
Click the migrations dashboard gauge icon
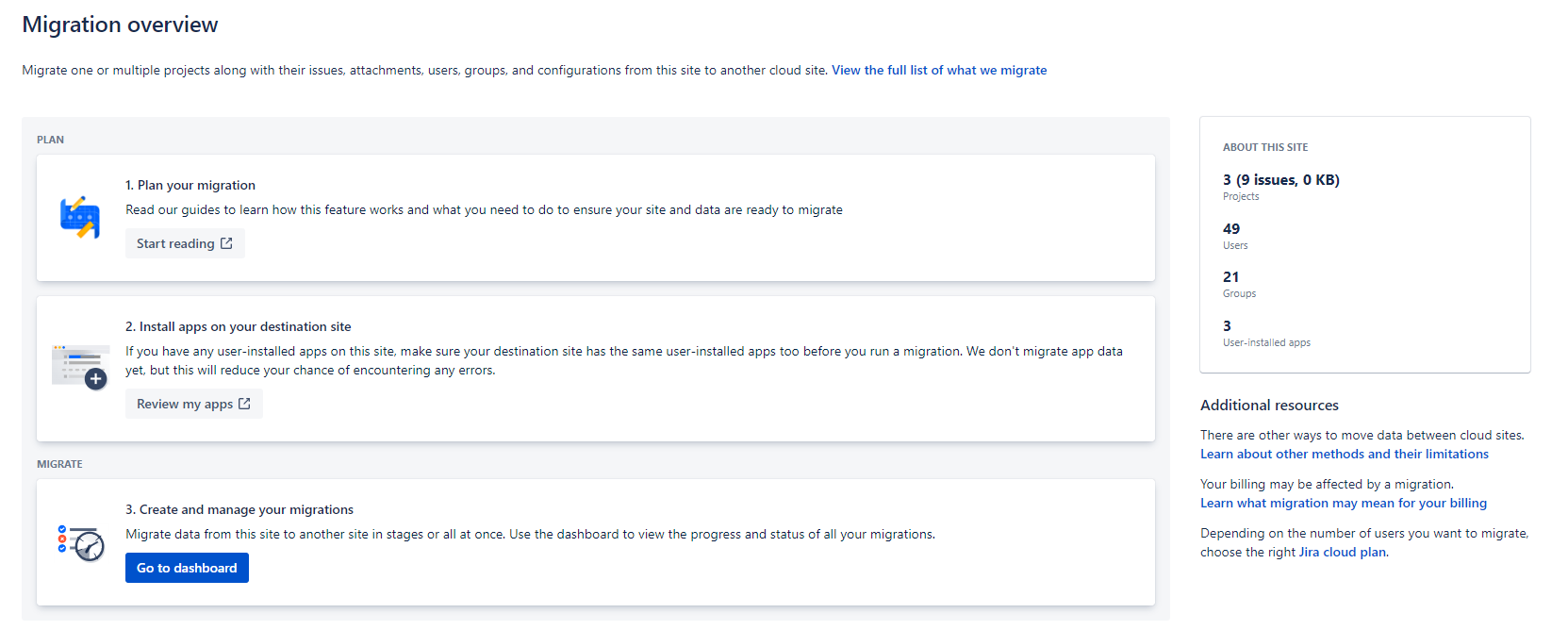(80, 543)
